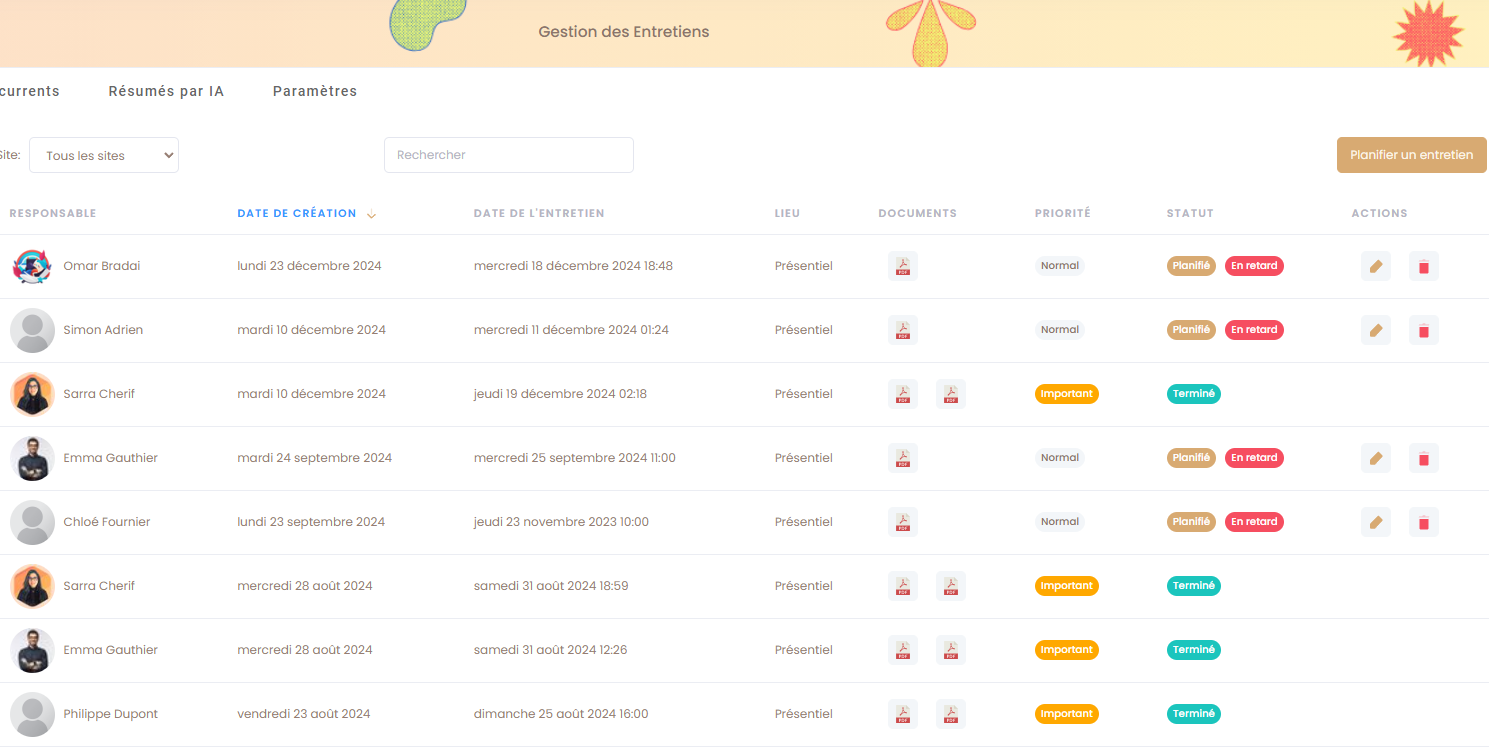This screenshot has height=753, width=1489.
Task: Click into the Rechercher search field
Action: click(508, 155)
